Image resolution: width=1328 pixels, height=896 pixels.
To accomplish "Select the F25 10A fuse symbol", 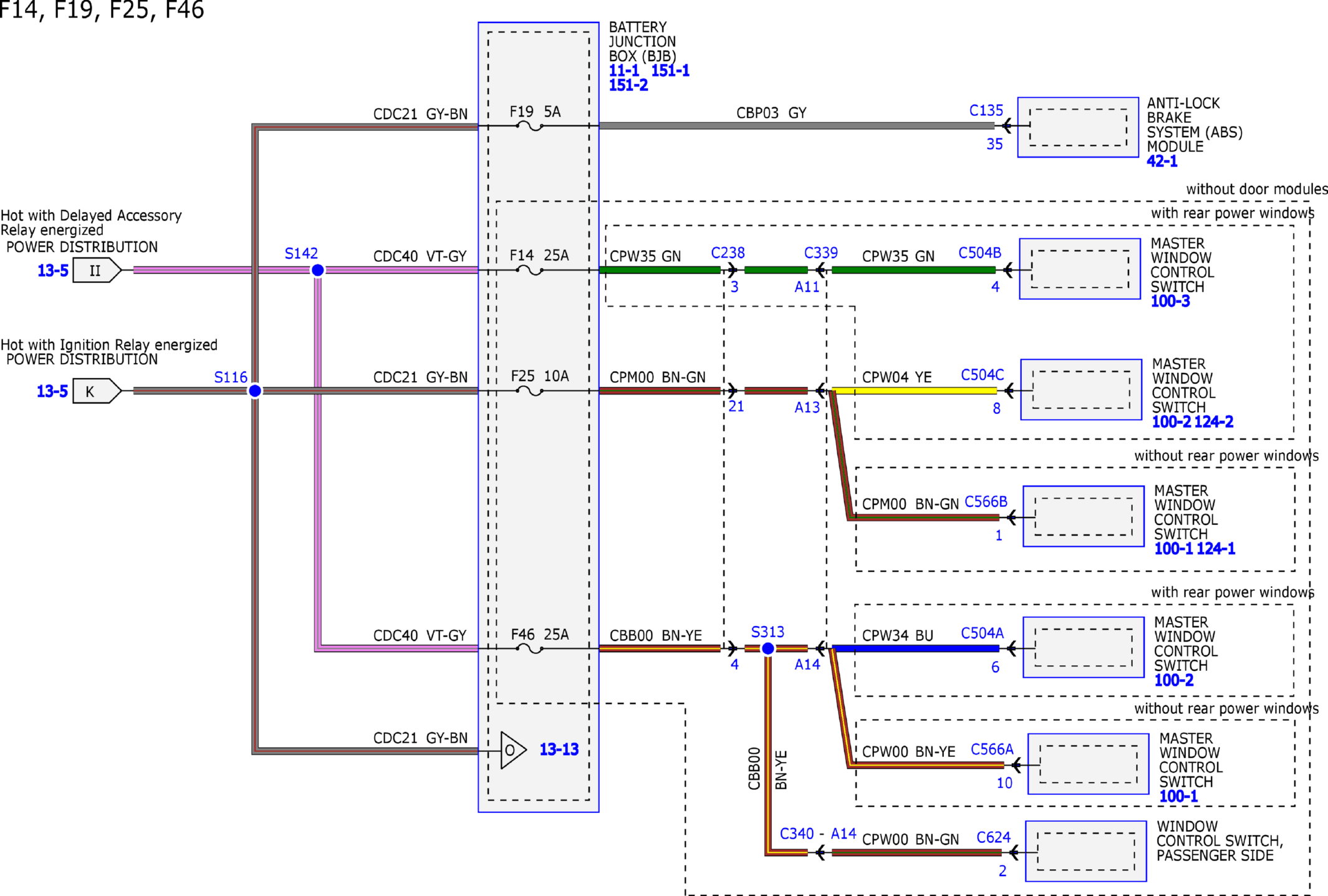I will coord(529,391).
